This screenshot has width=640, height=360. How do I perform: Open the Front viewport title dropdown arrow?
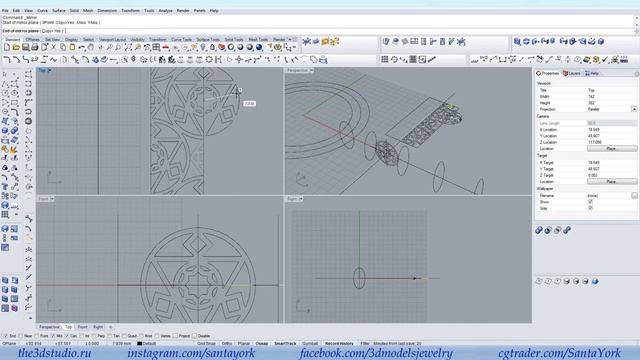point(52,199)
